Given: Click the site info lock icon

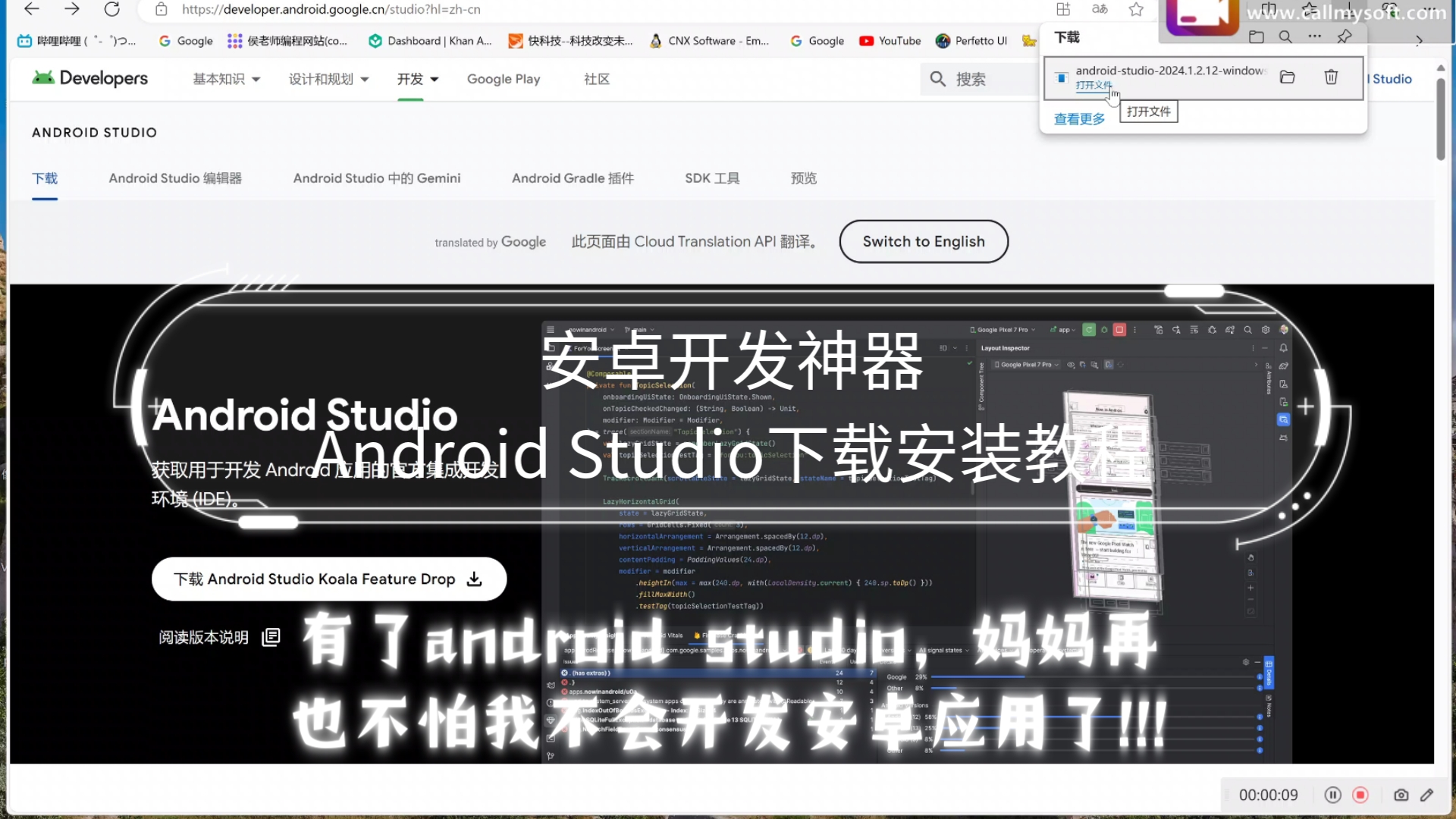Looking at the screenshot, I should (x=161, y=9).
